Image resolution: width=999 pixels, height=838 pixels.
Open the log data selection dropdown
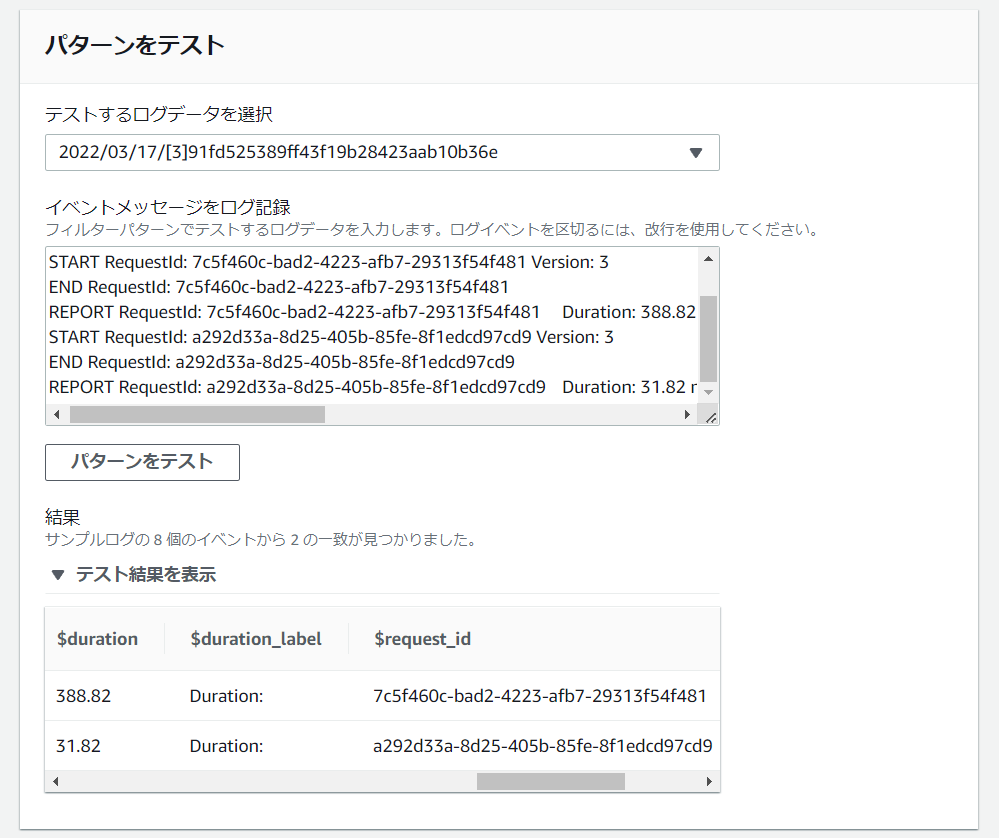[x=382, y=152]
